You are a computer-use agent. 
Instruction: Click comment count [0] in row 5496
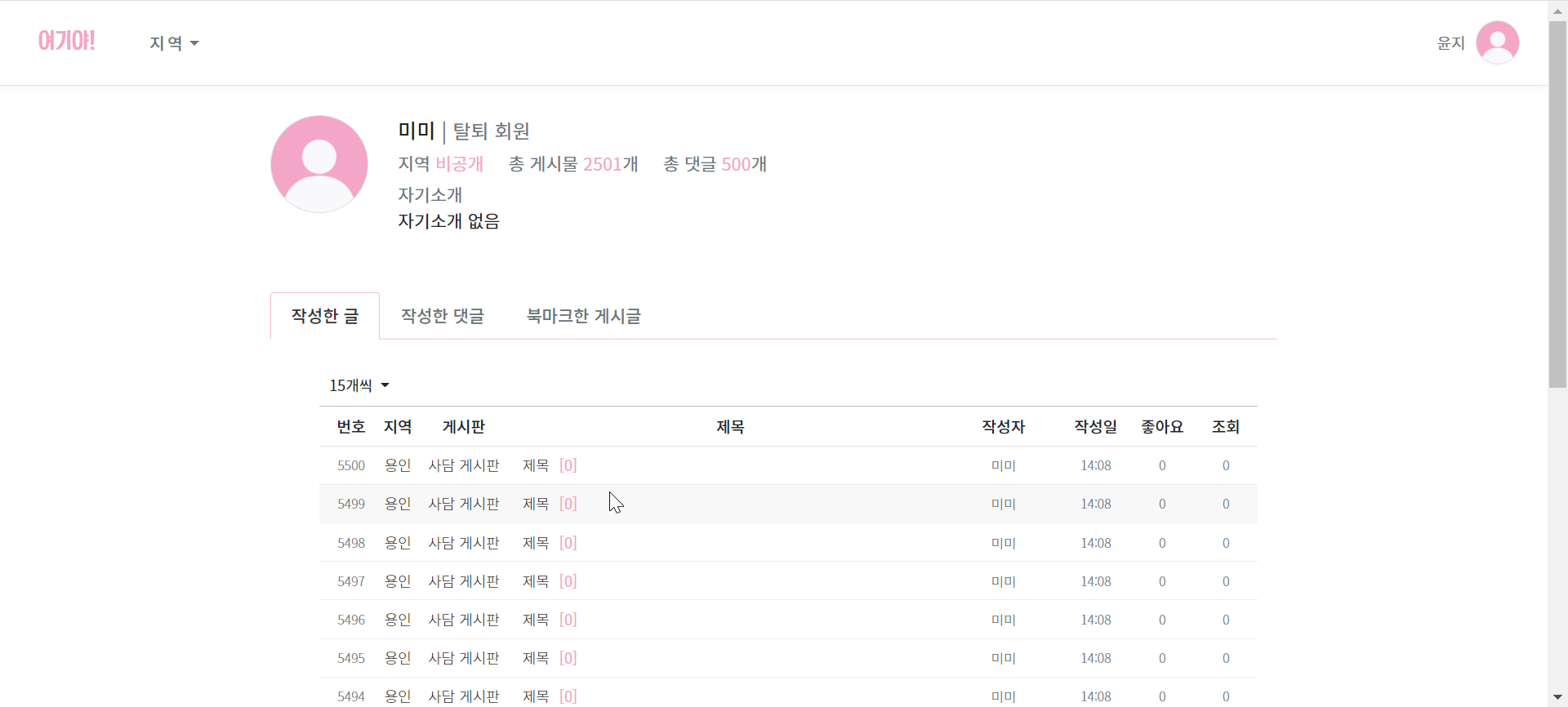[x=568, y=620]
